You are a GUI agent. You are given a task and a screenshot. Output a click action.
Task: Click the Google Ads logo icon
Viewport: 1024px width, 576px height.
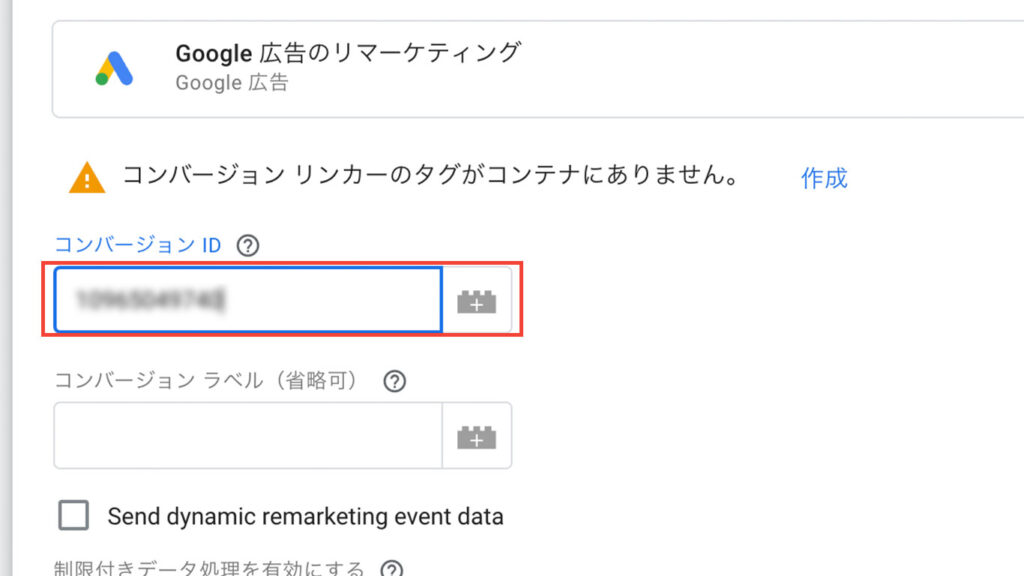click(x=114, y=69)
